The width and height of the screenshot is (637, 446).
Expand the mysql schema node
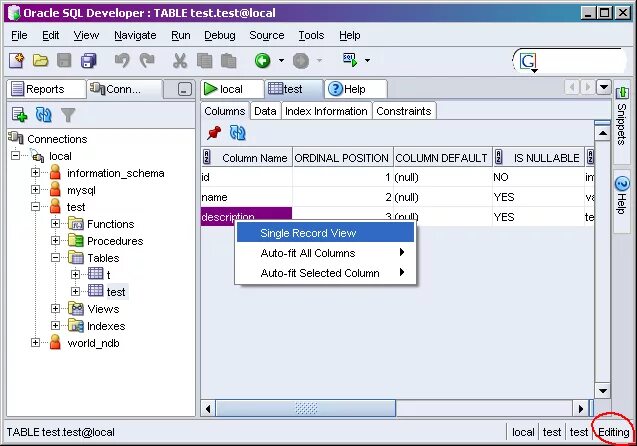35,190
